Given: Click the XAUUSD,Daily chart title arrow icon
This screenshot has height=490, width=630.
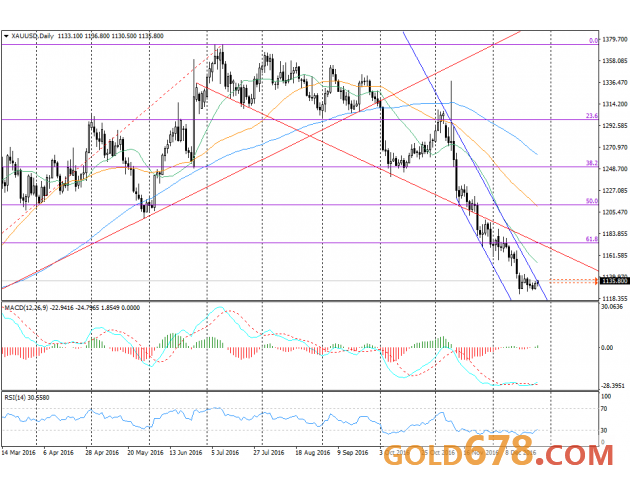Looking at the screenshot, I should pyautogui.click(x=7, y=35).
